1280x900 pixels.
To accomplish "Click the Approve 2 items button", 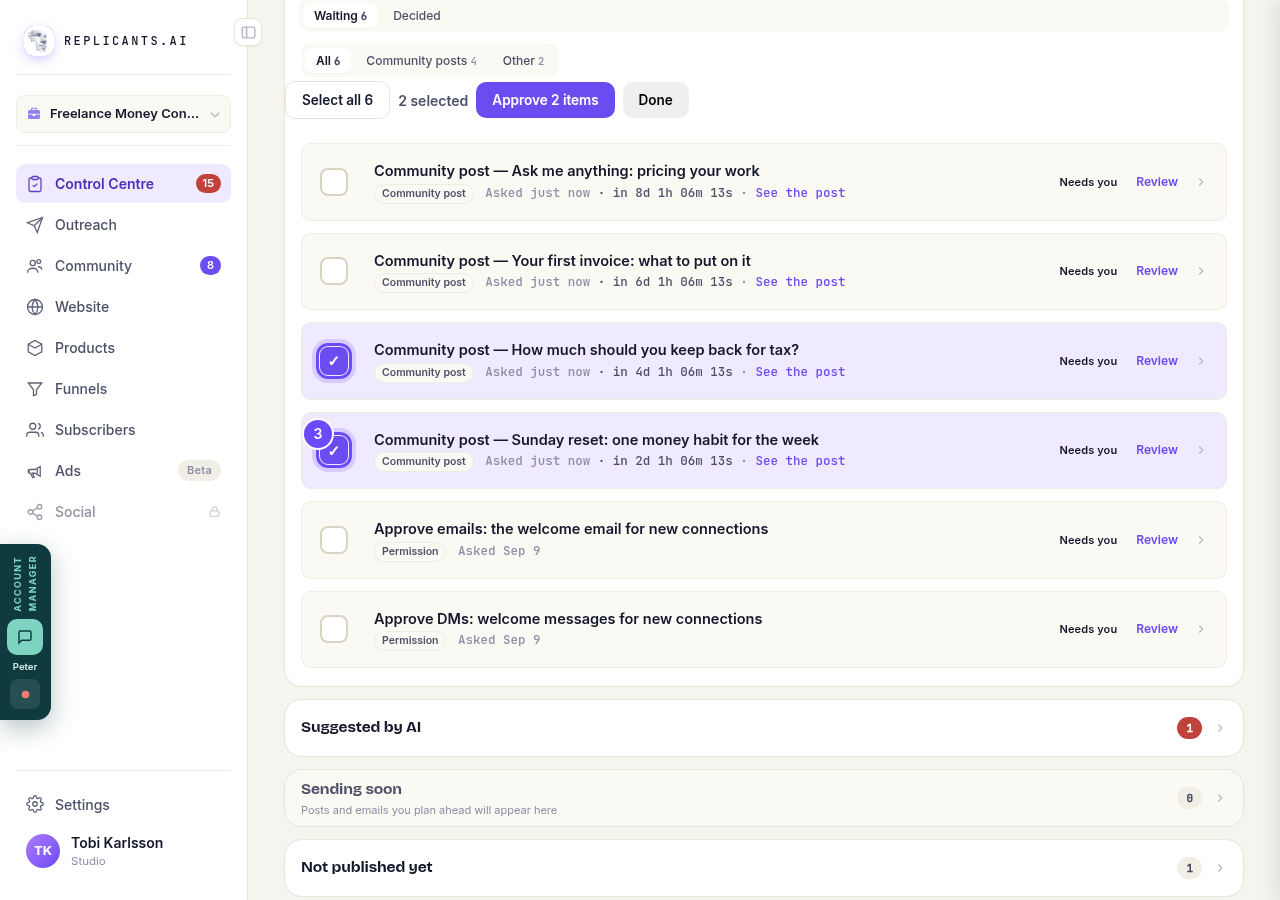I will click(545, 100).
